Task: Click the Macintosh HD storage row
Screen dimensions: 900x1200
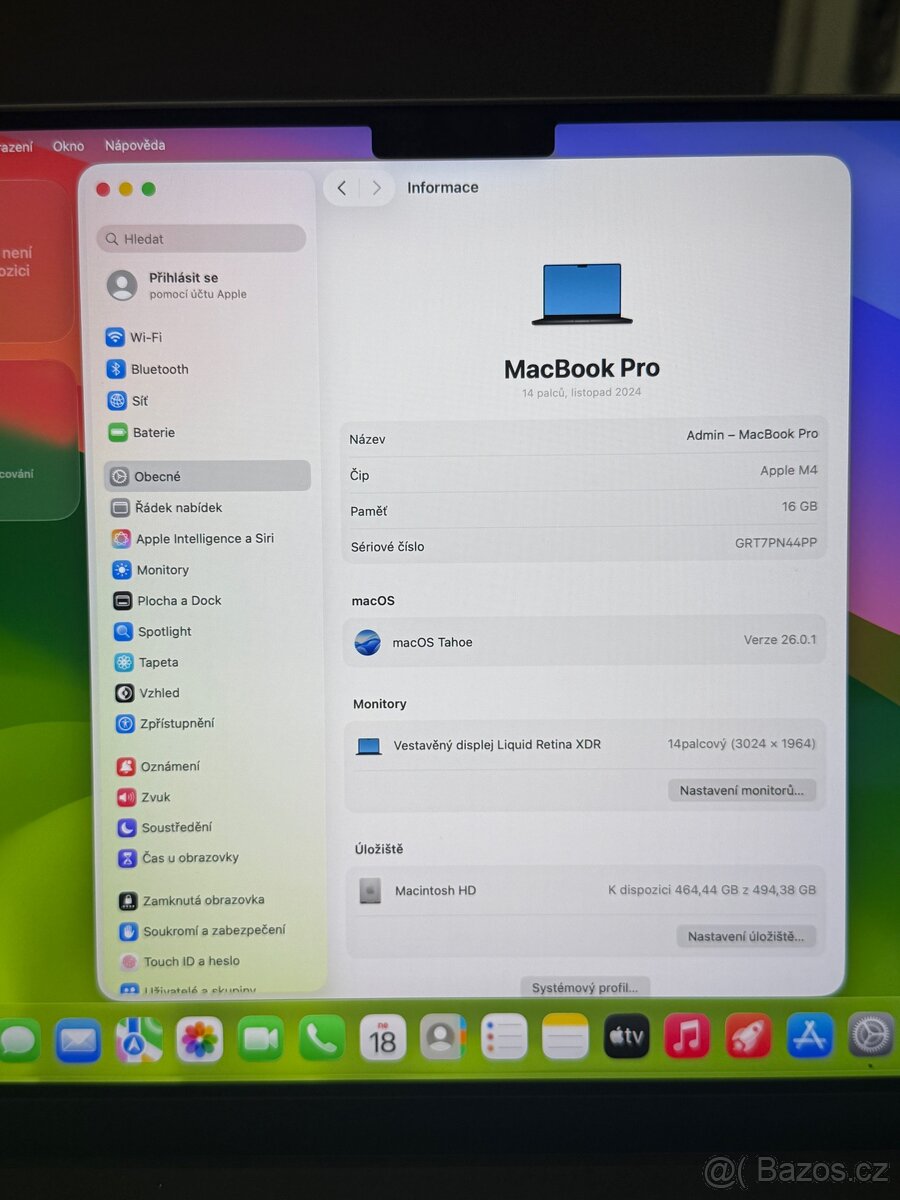Action: [x=586, y=890]
